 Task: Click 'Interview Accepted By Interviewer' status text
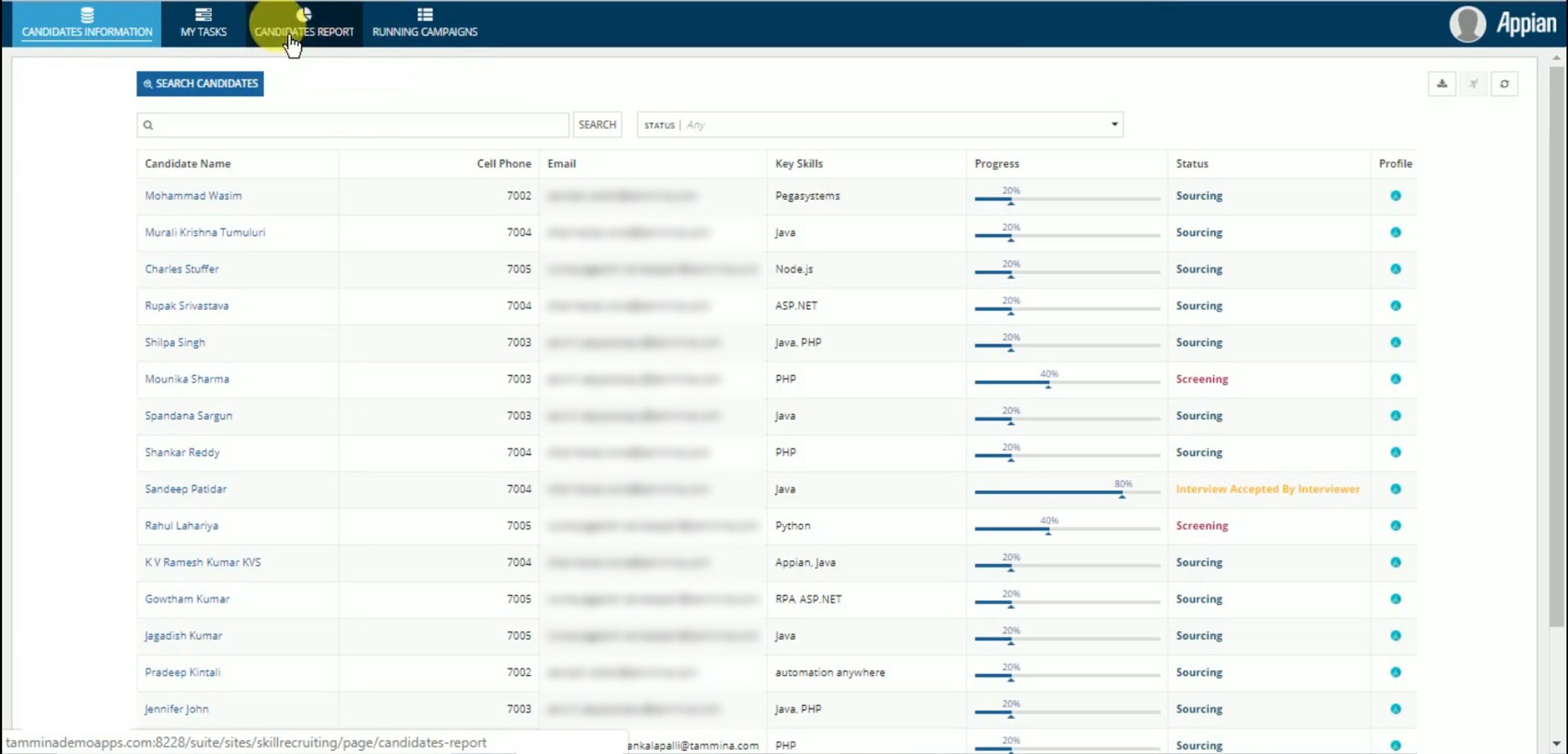point(1267,489)
